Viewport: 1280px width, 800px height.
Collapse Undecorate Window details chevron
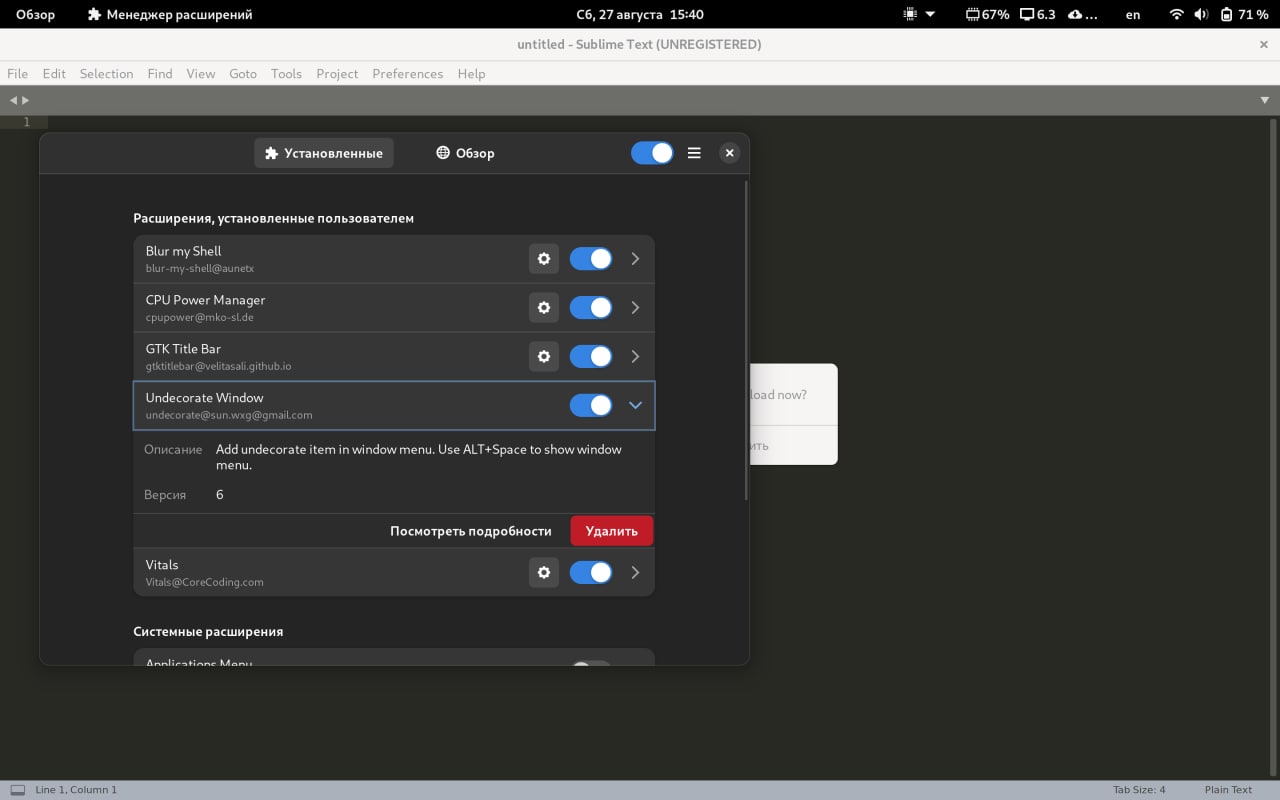[x=635, y=405]
